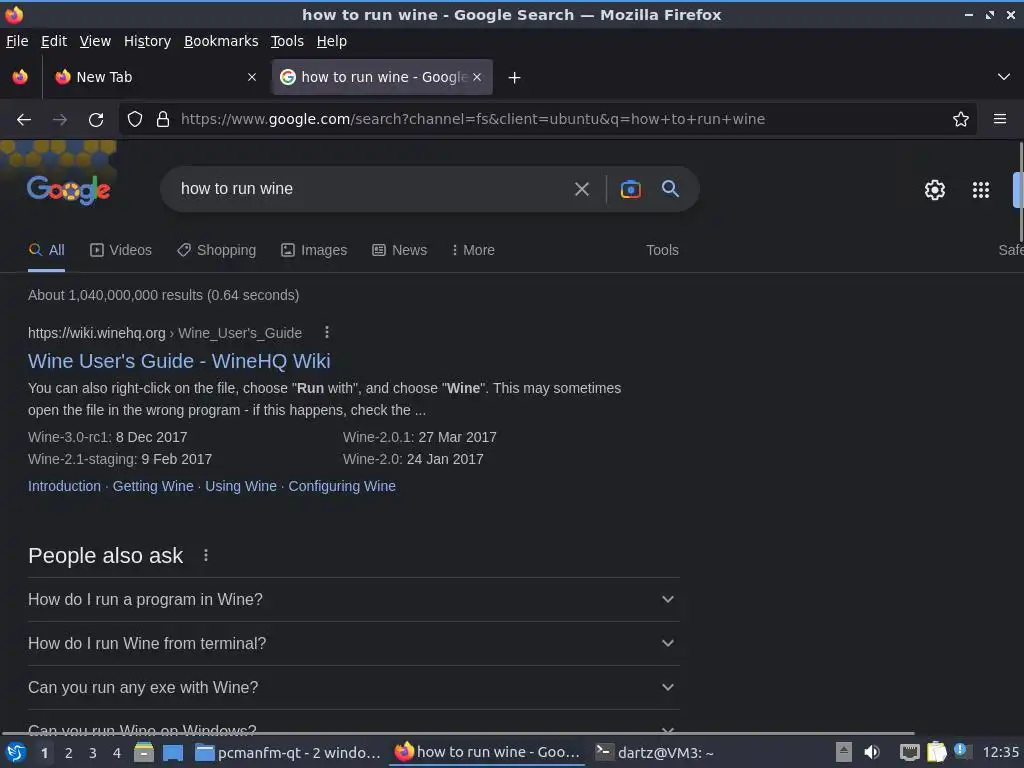Reload the current page
This screenshot has height=768, width=1024.
(96, 120)
